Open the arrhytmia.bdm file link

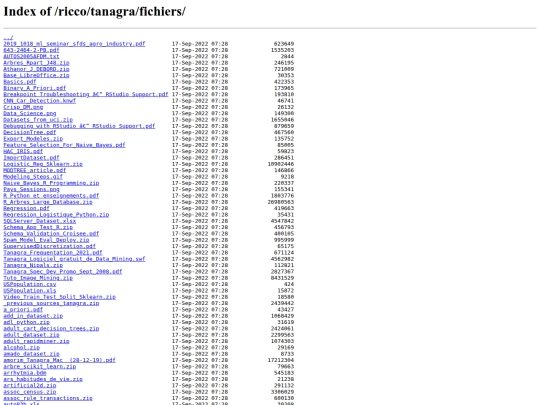coord(25,373)
